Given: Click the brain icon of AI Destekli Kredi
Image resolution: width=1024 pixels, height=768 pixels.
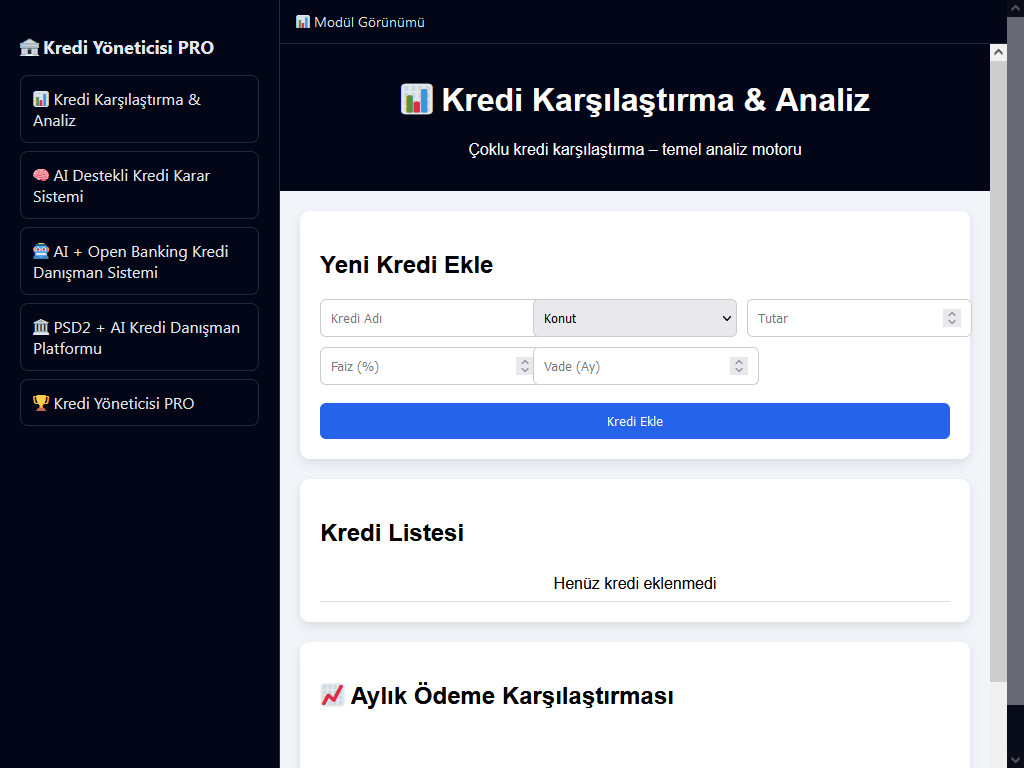Looking at the screenshot, I should tap(41, 176).
